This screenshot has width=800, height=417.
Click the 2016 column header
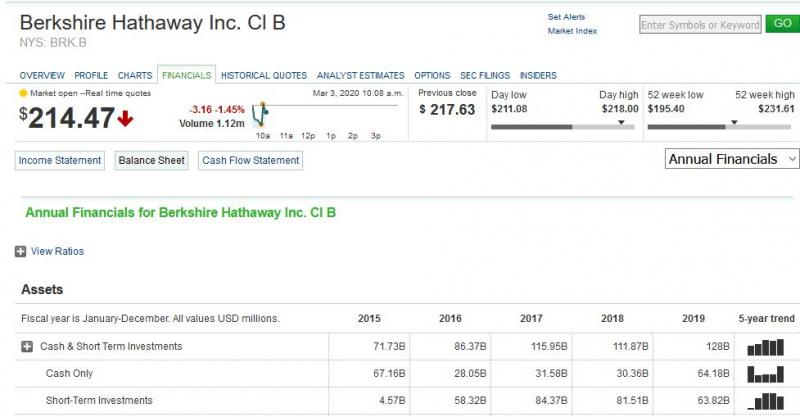(x=450, y=318)
